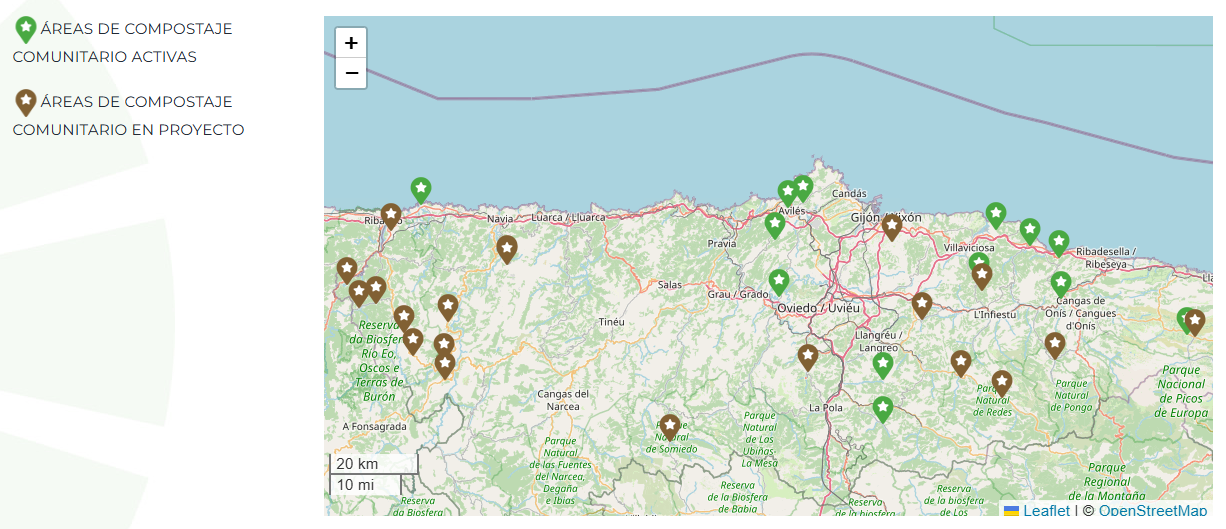Open the Leaflet attribution link

point(1045,510)
